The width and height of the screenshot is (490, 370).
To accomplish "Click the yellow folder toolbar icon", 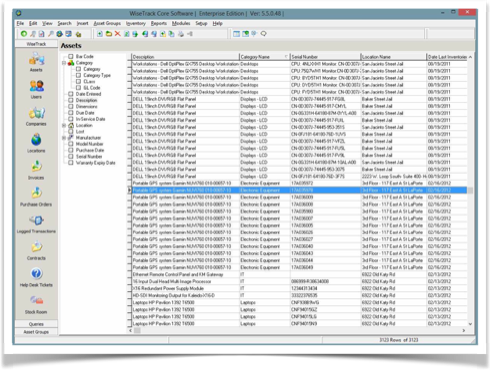I will coord(109,34).
